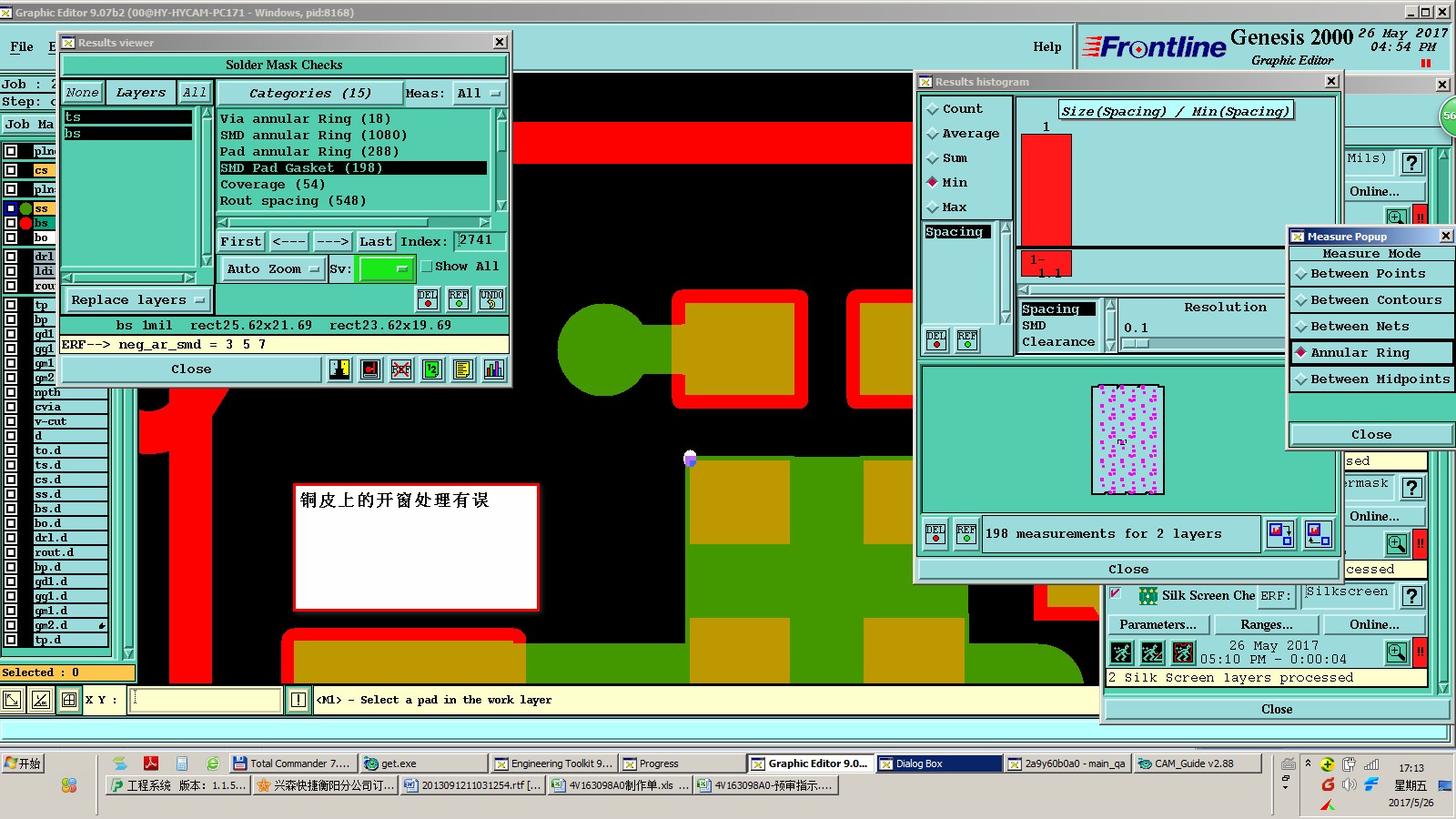1456x819 pixels.
Task: Select the Max radio option
Action: (946, 207)
